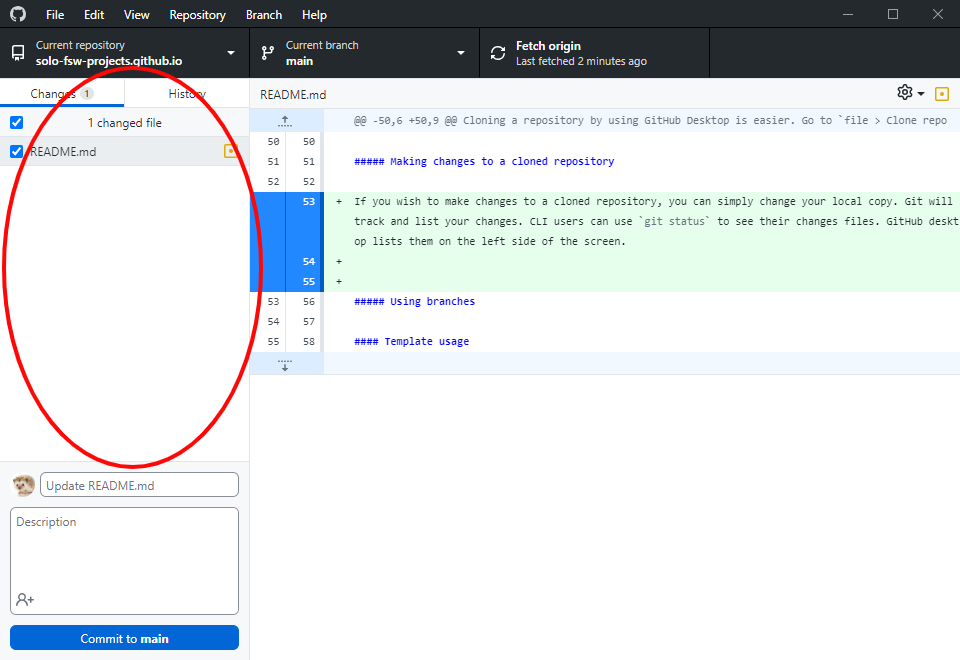Click the GitHub logo icon
This screenshot has height=660, width=960.
coord(18,15)
